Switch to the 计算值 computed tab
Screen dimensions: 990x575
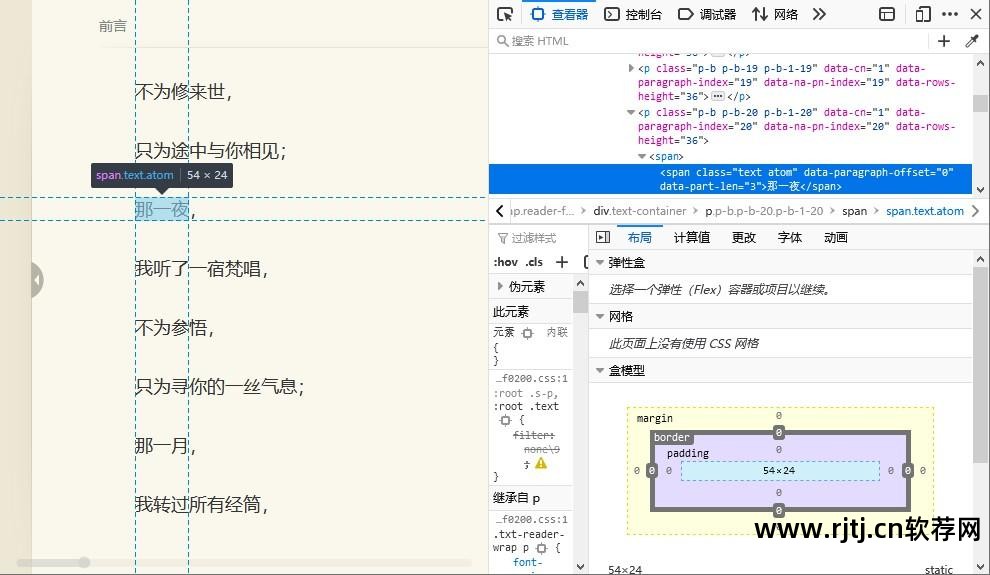tap(691, 237)
